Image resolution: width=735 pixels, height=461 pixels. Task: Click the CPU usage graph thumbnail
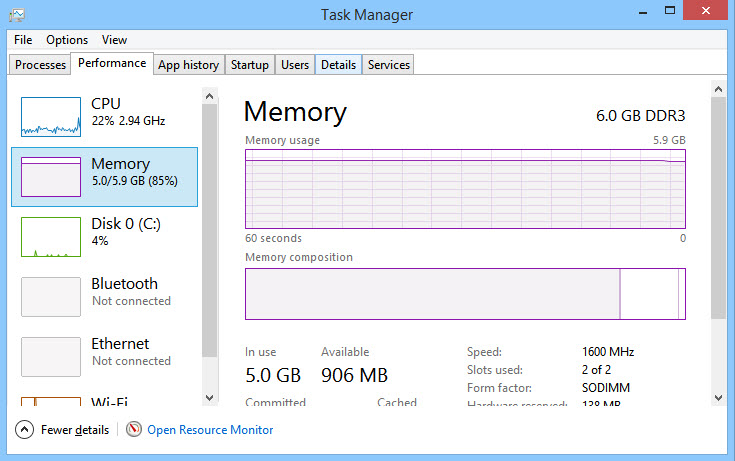[51, 117]
